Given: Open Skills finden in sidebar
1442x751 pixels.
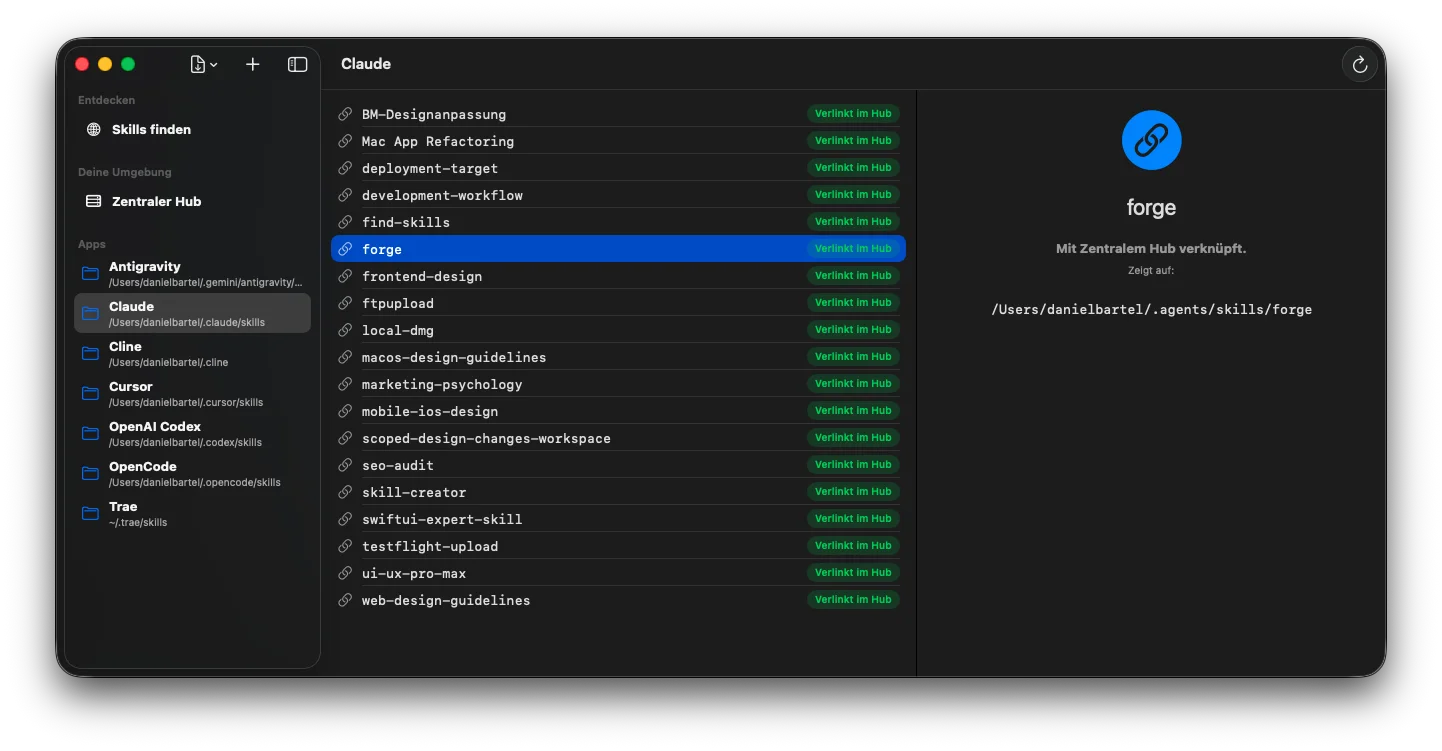Looking at the screenshot, I should click(x=151, y=129).
